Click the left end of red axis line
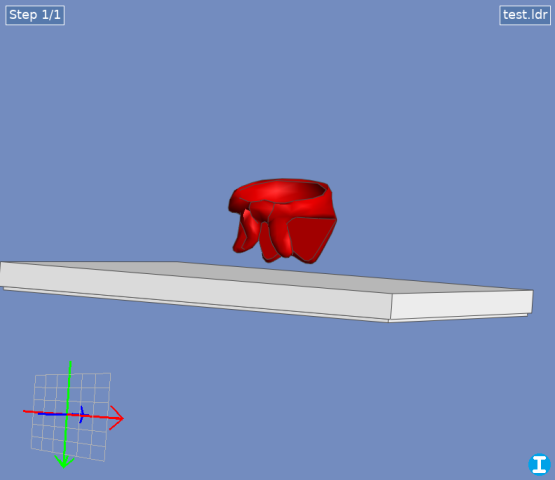555x480 pixels. pos(25,411)
